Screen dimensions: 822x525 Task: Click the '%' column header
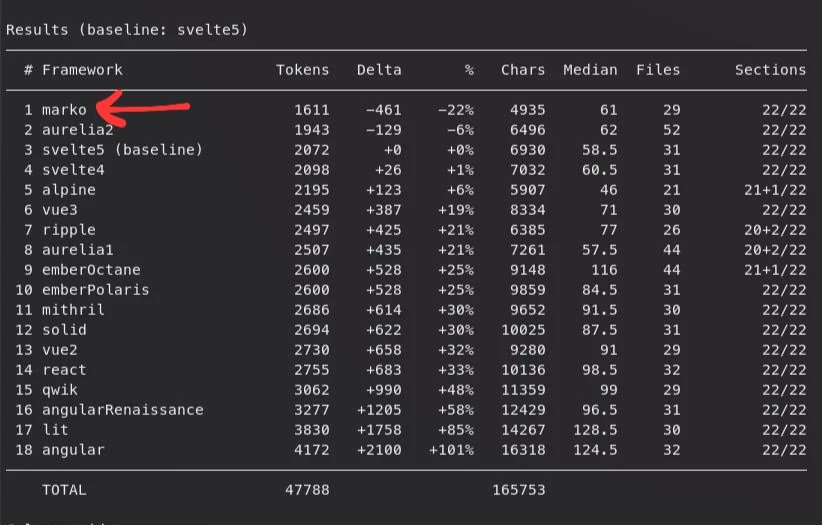click(x=469, y=70)
